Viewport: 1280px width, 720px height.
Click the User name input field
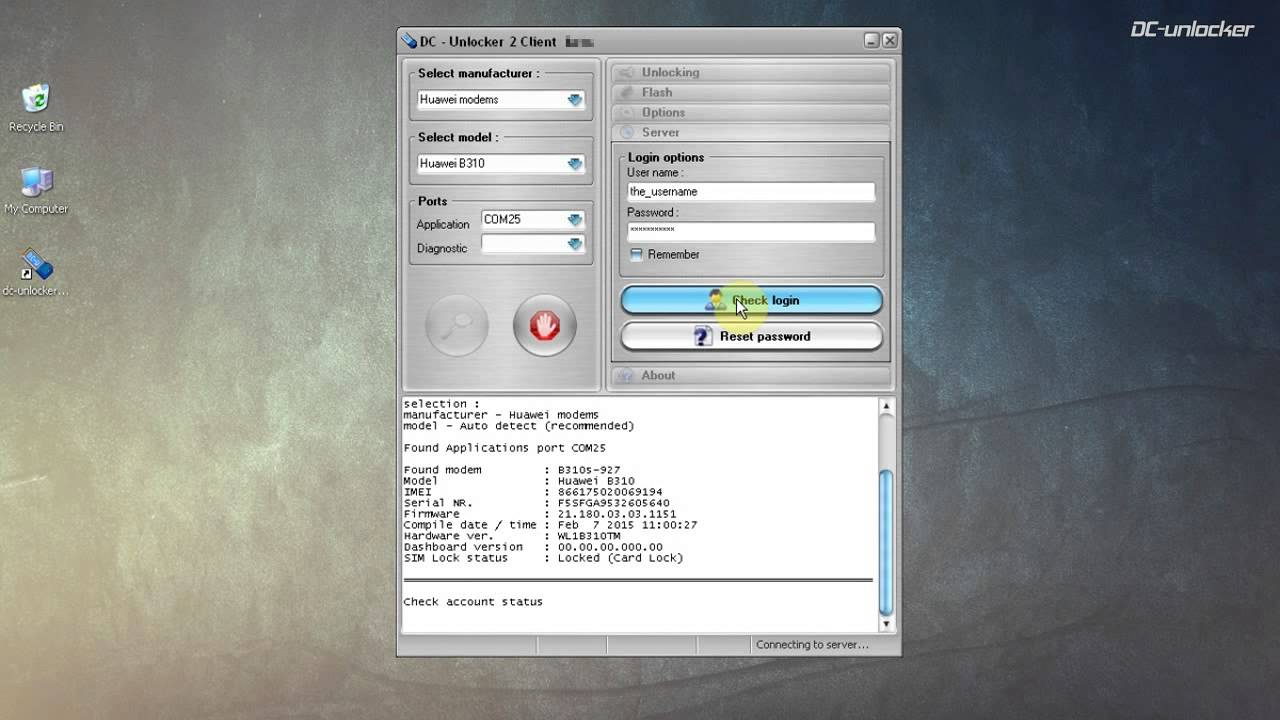coord(750,192)
